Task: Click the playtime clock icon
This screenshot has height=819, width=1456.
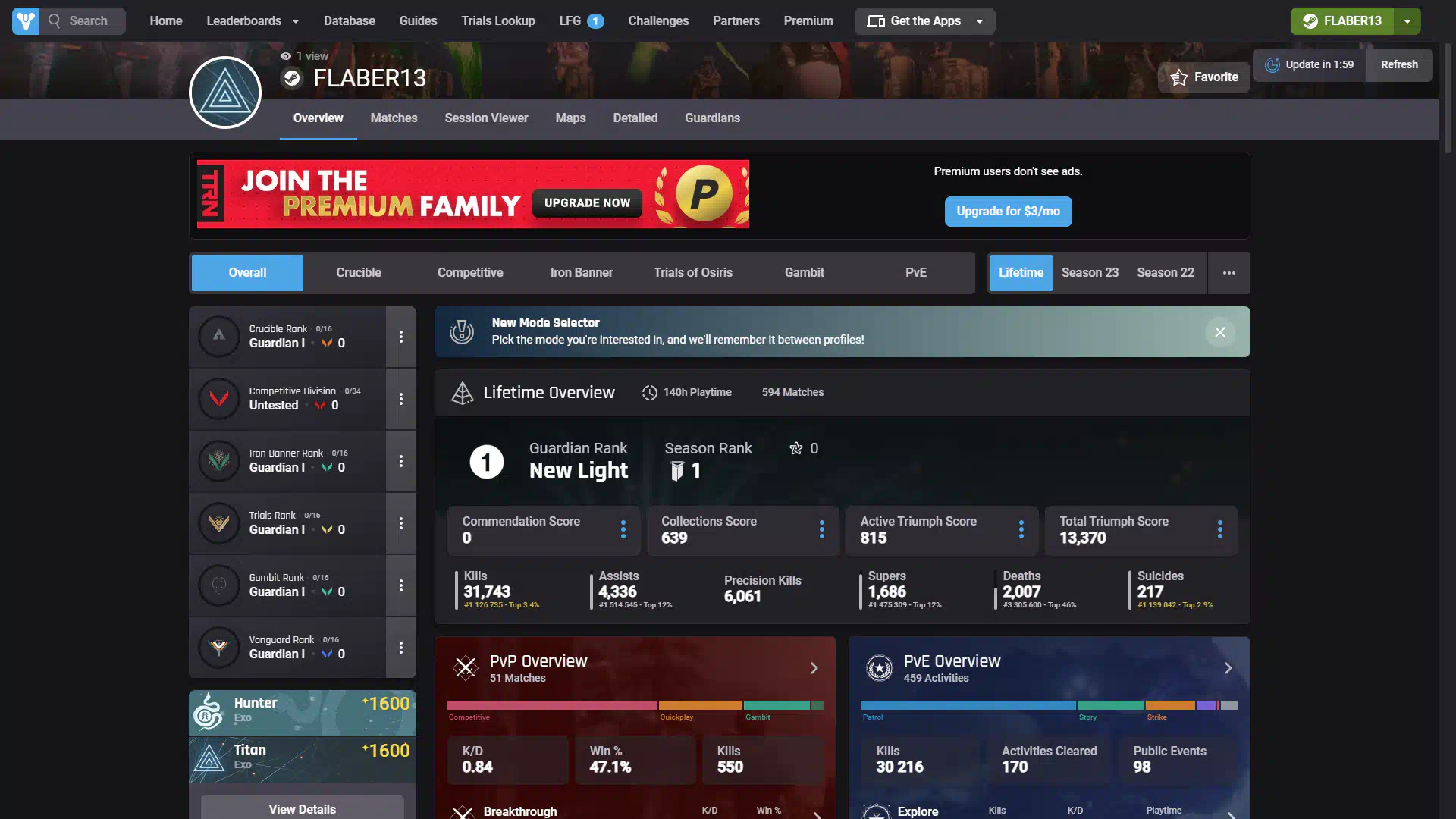Action: [x=650, y=393]
